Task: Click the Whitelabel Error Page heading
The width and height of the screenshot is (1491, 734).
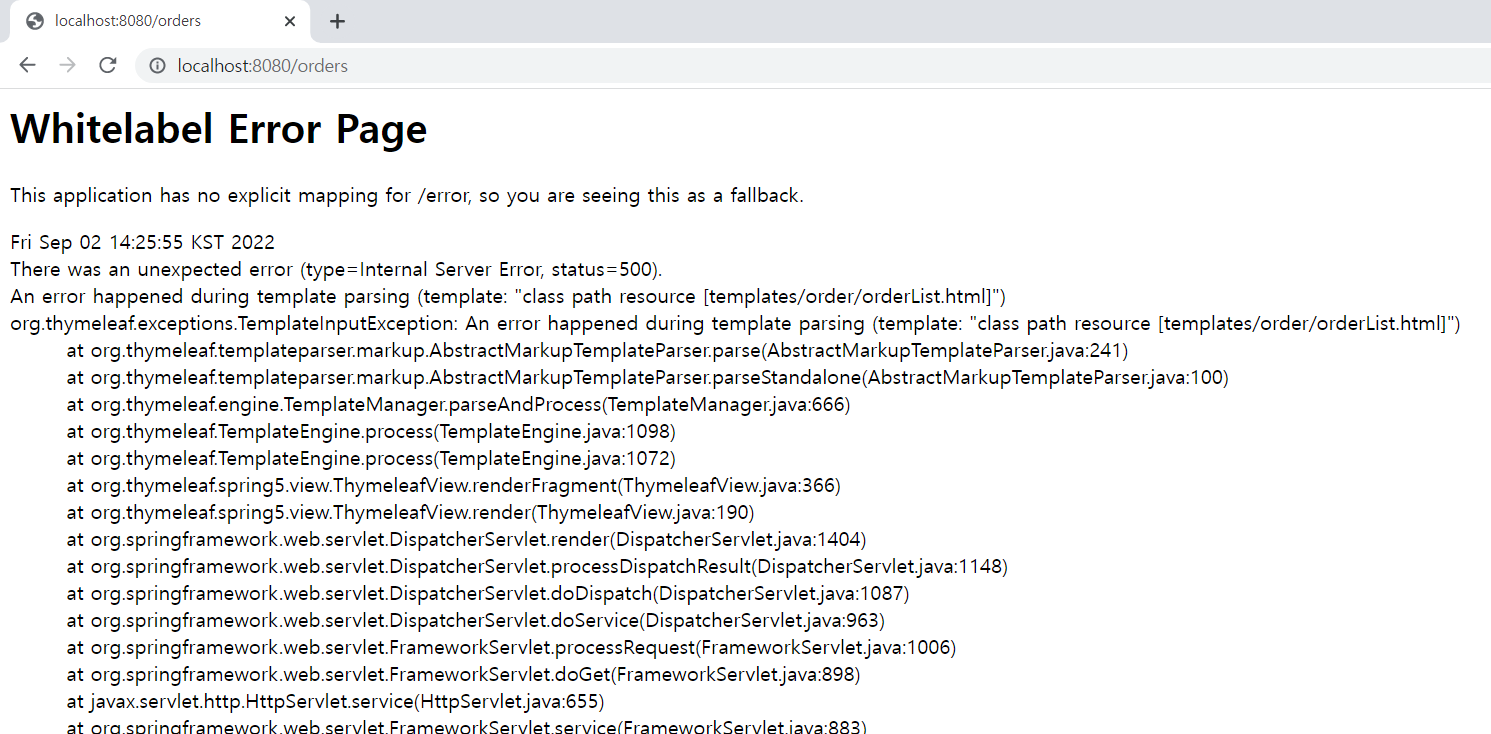Action: tap(219, 130)
